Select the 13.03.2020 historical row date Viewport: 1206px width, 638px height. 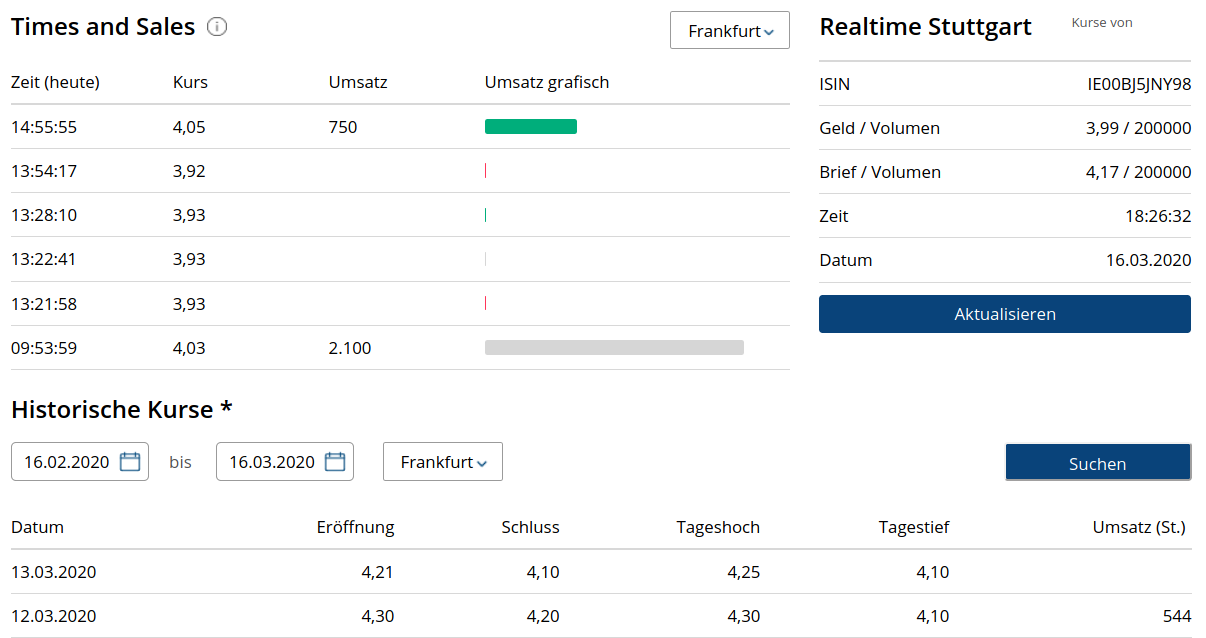click(54, 572)
